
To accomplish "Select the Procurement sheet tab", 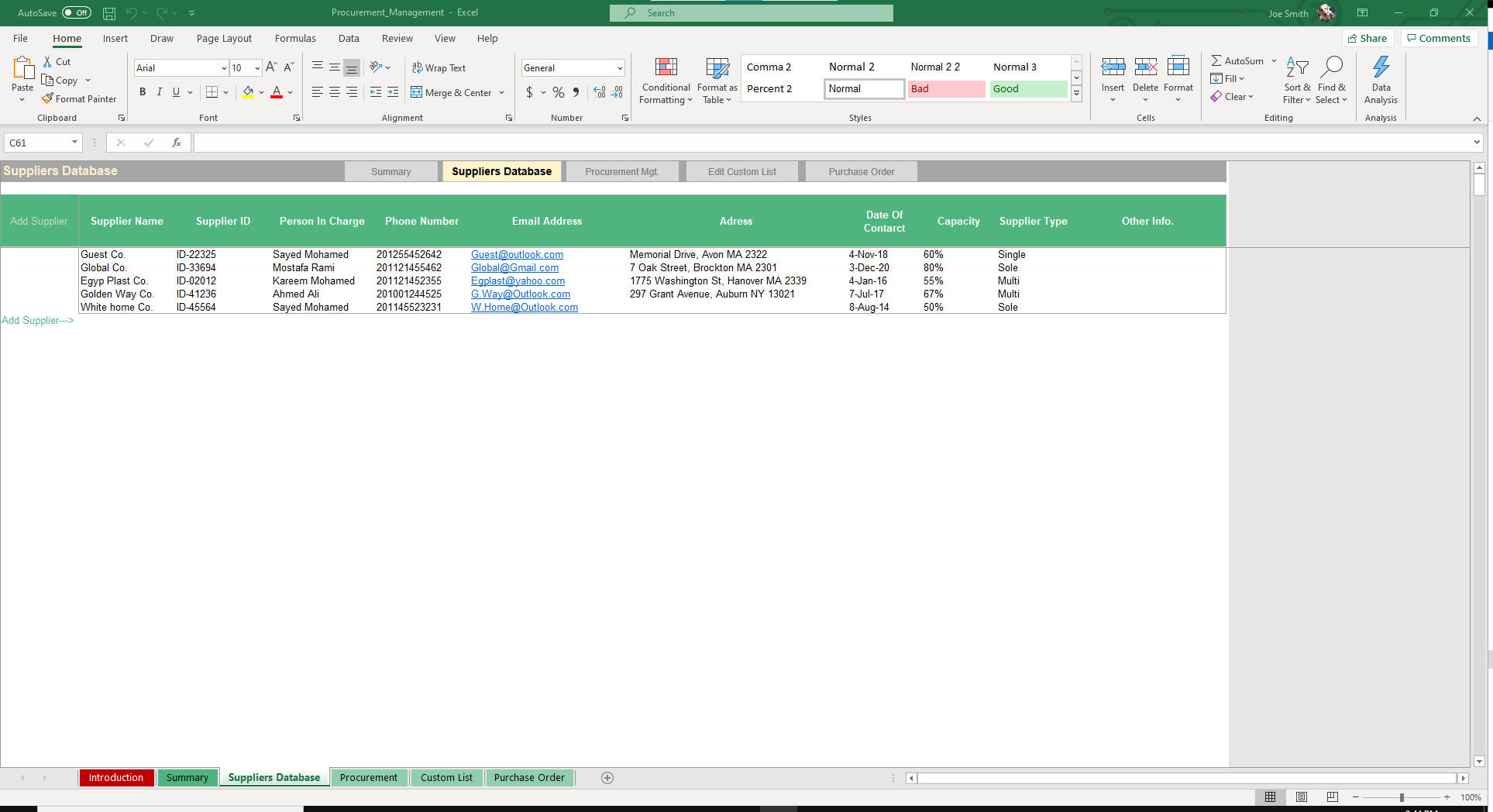I will pos(369,778).
